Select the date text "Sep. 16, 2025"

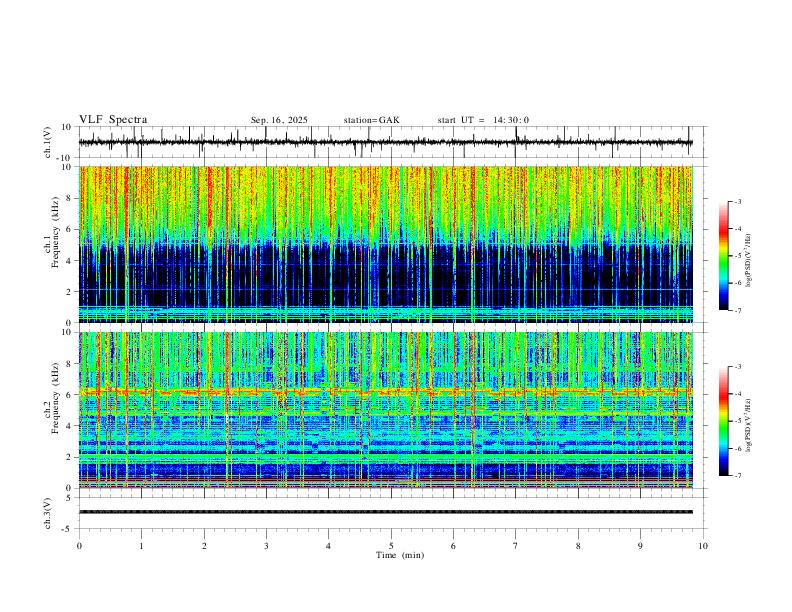(x=279, y=120)
